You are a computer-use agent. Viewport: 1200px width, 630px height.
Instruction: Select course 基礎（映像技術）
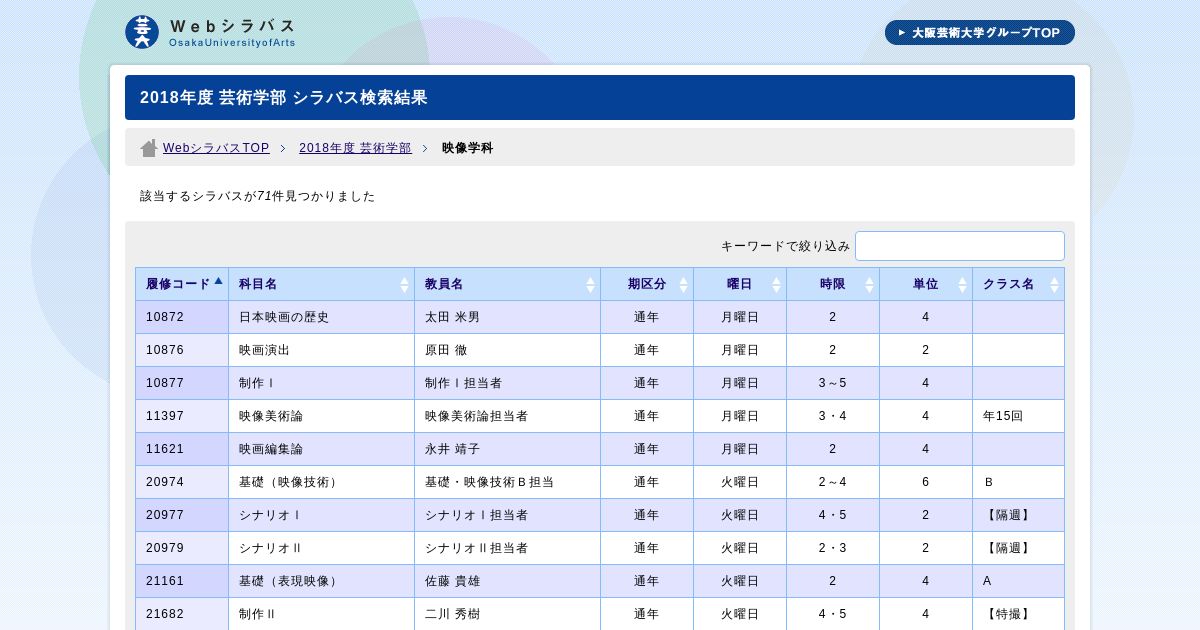pos(290,482)
